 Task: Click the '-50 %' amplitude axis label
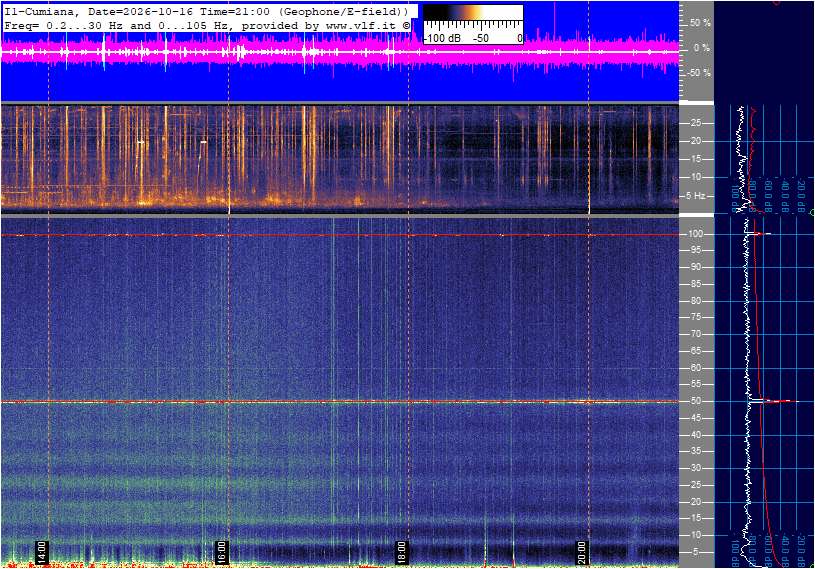click(x=699, y=73)
